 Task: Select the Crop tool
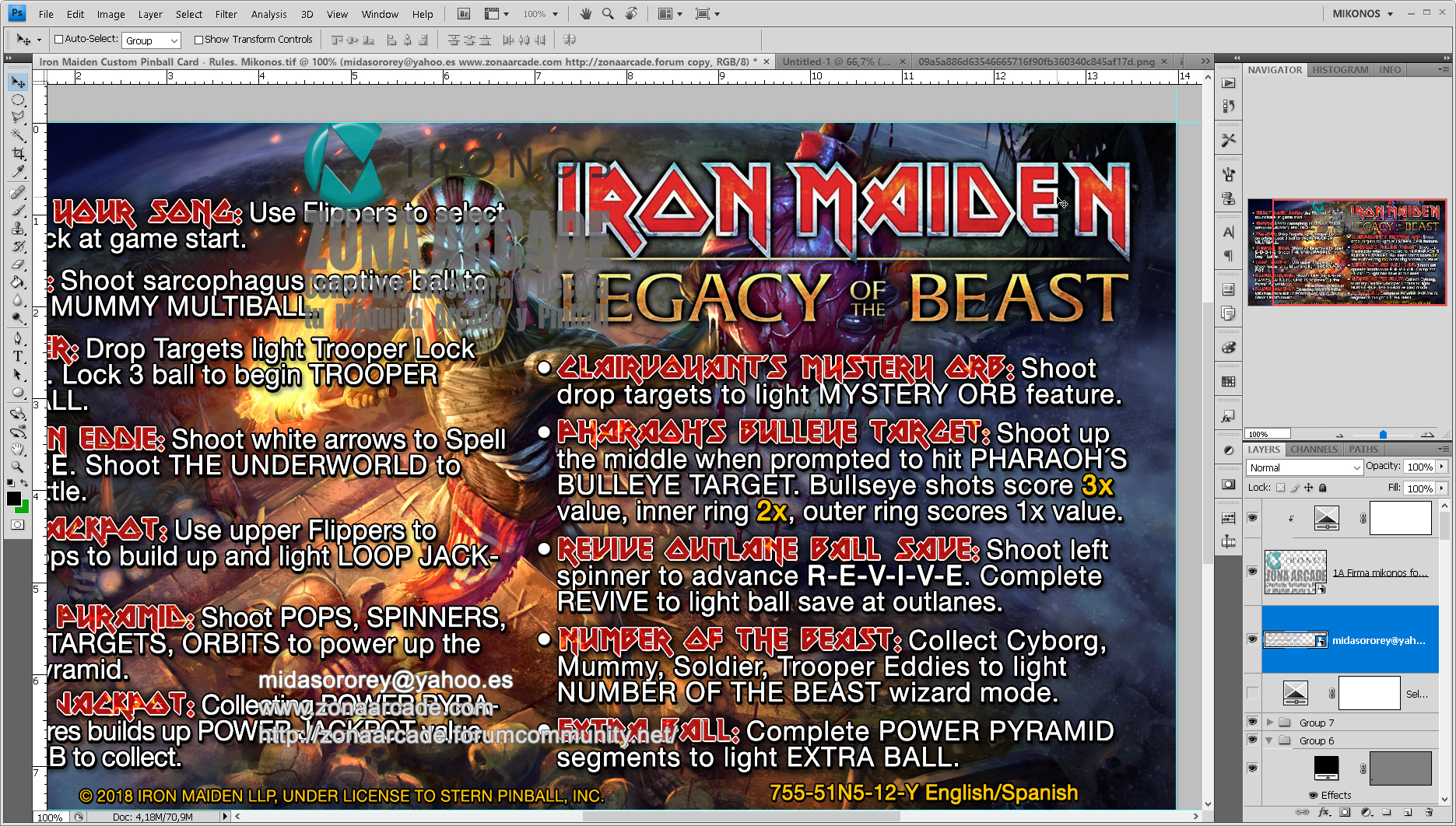(x=18, y=154)
